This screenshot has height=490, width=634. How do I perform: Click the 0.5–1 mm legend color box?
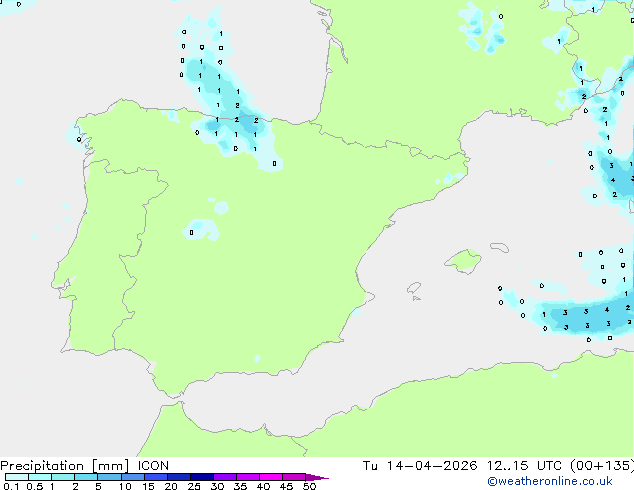click(40, 477)
